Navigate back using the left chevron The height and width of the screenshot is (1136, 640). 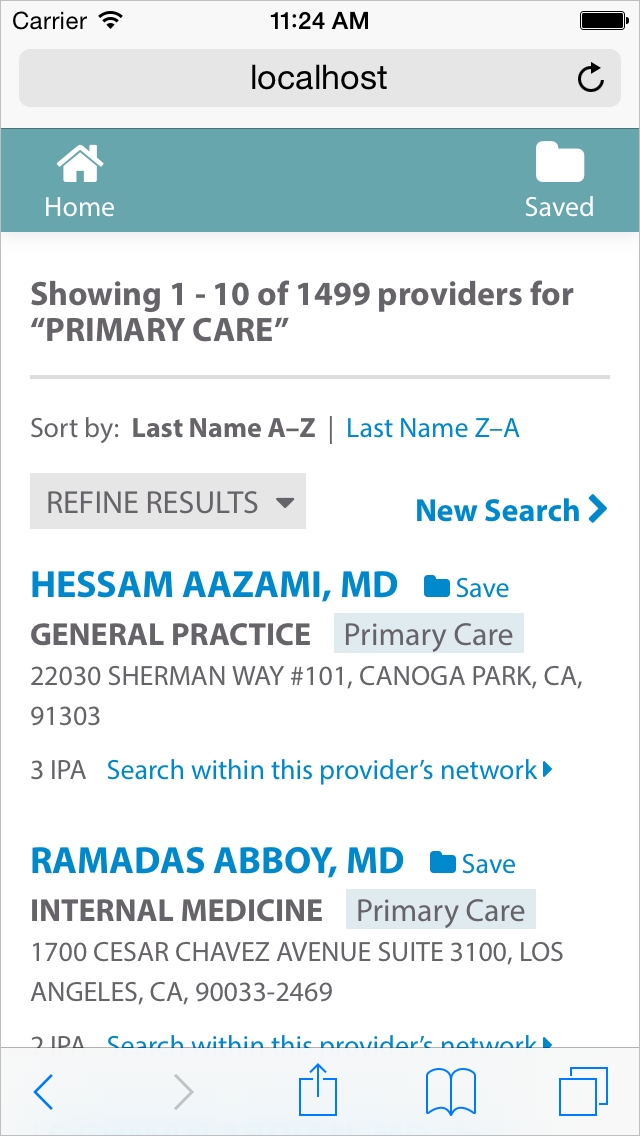click(43, 1091)
